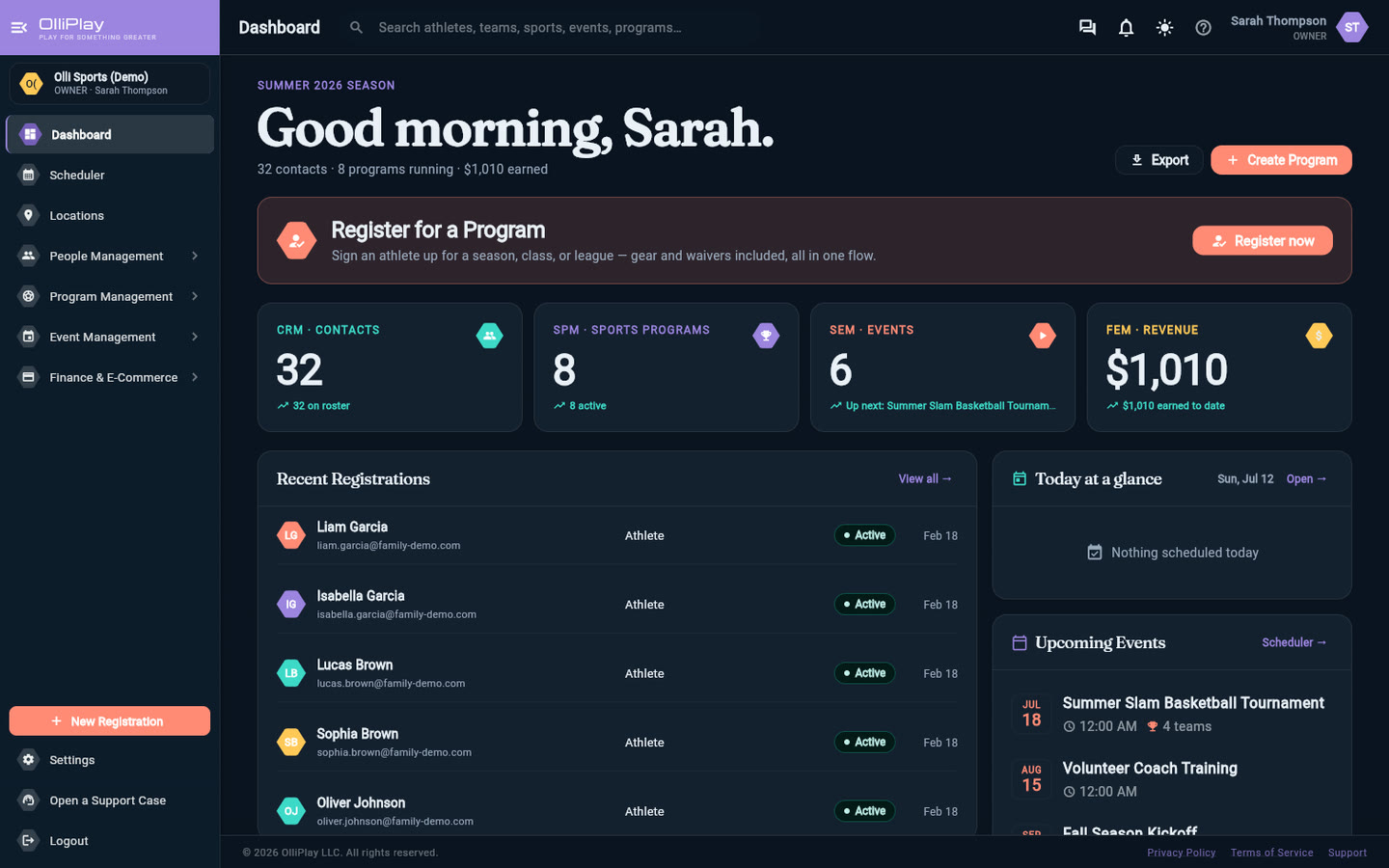Toggle light theme using the sun icon
Viewport: 1389px width, 868px height.
(x=1164, y=27)
